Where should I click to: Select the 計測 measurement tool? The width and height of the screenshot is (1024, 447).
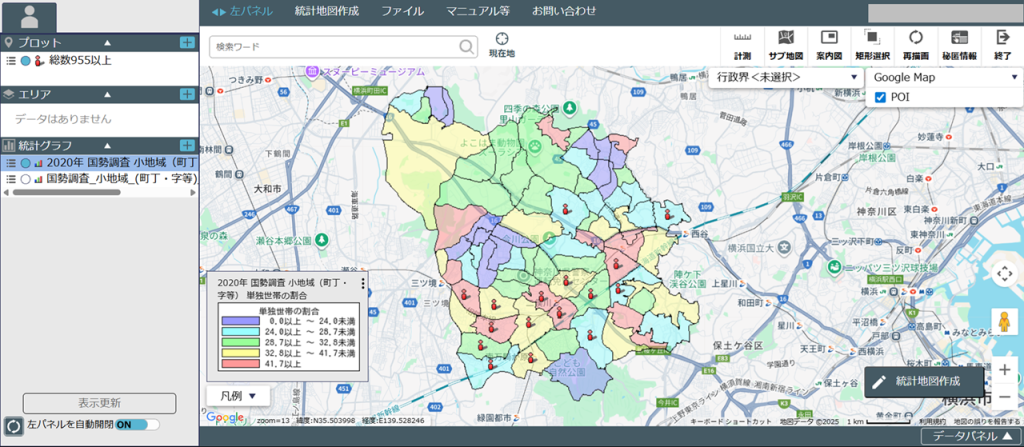click(x=742, y=44)
